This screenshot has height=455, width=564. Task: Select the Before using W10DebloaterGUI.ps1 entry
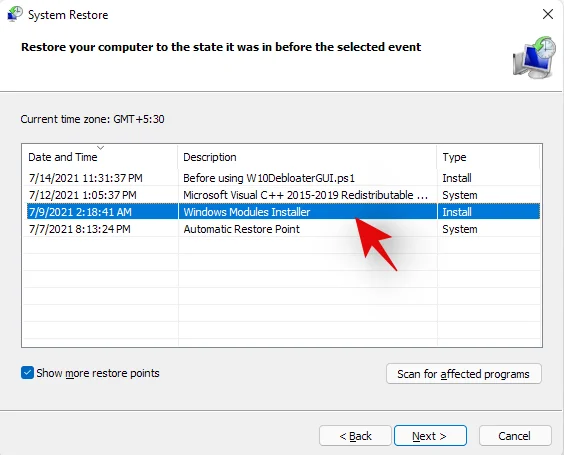(269, 178)
